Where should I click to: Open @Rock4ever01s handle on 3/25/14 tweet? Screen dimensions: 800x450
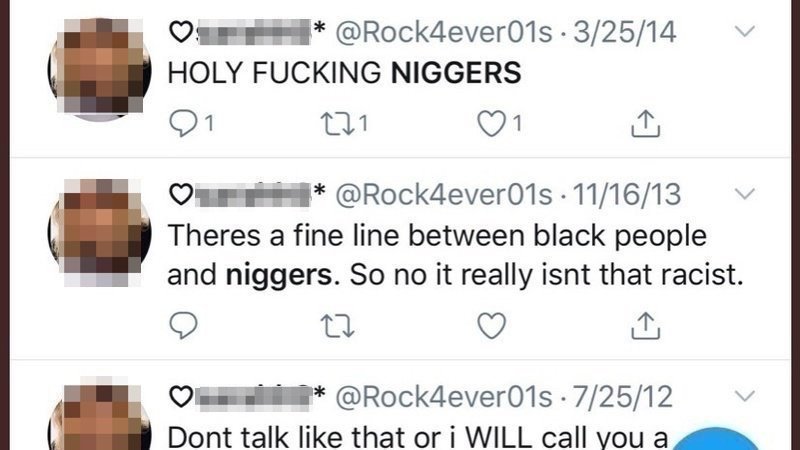click(x=444, y=33)
